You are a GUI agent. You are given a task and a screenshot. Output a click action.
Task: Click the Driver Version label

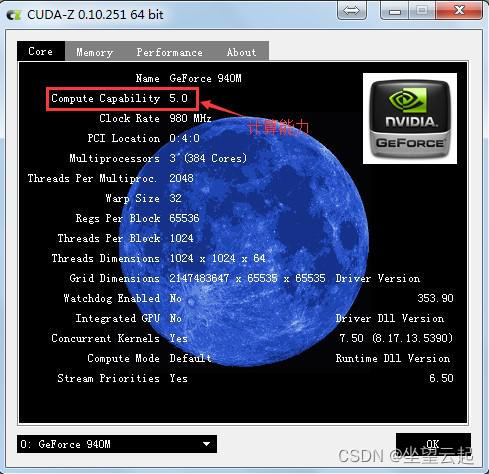(x=378, y=278)
